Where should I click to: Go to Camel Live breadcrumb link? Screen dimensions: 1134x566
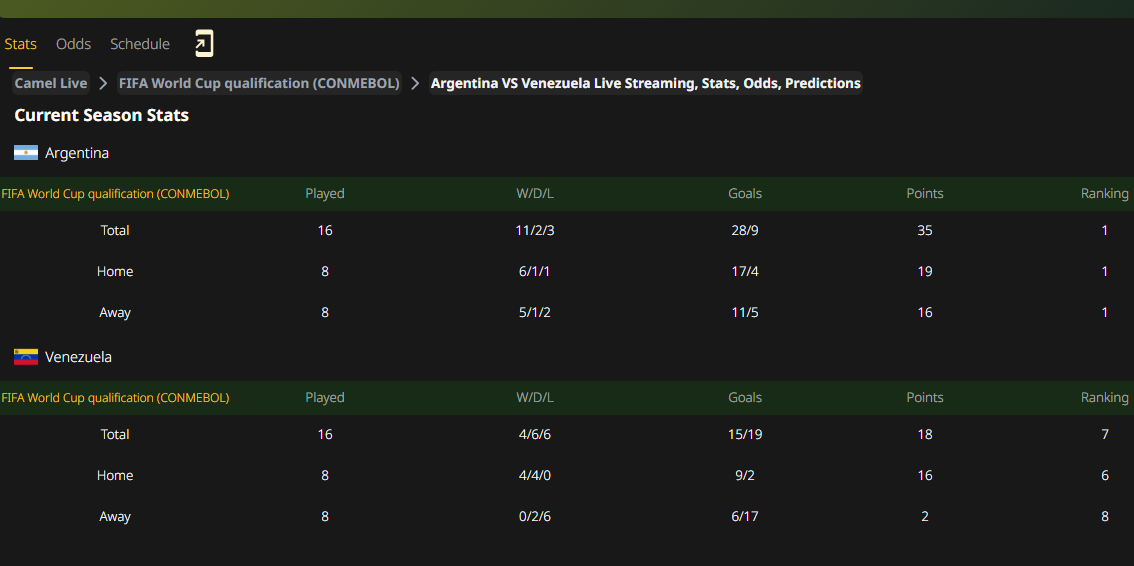tap(51, 83)
